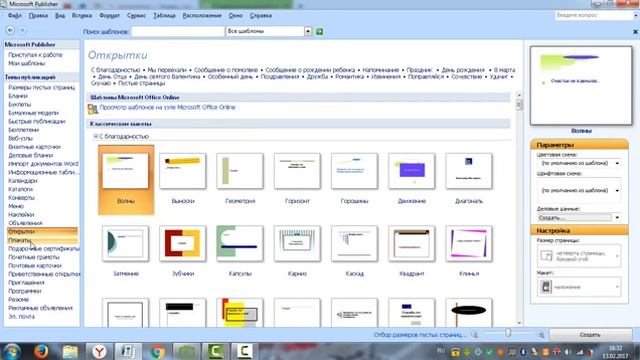Open Мои шаблоны in sidebar
The height and width of the screenshot is (360, 640).
pyautogui.click(x=27, y=63)
